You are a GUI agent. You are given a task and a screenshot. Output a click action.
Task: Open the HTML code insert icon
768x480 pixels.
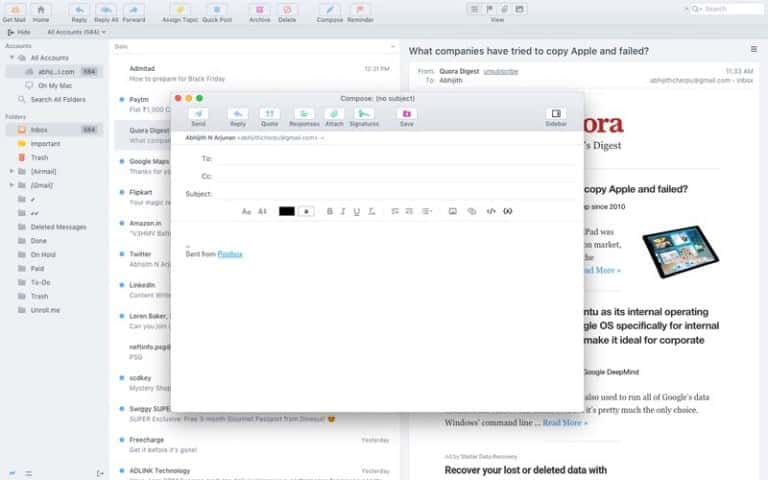491,212
